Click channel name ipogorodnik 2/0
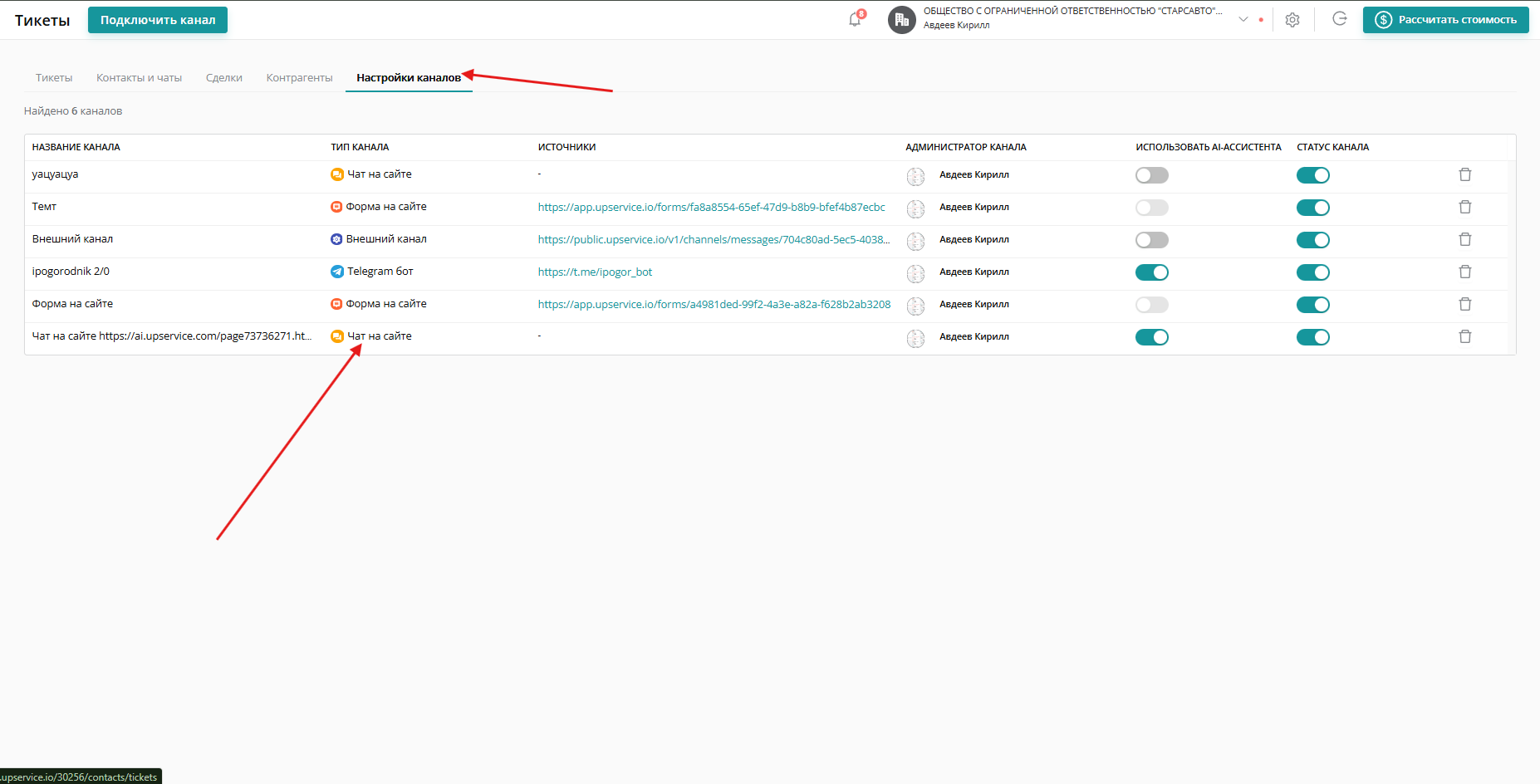The image size is (1540, 784). click(x=71, y=272)
